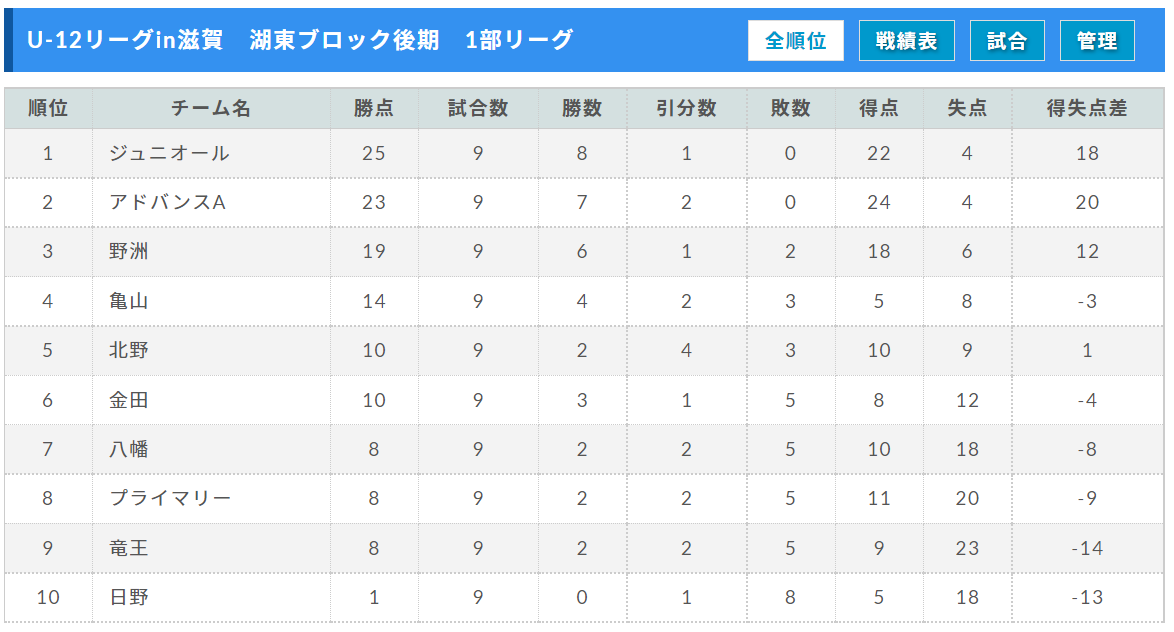Click team name 八幡
The image size is (1174, 632).
pyautogui.click(x=129, y=449)
